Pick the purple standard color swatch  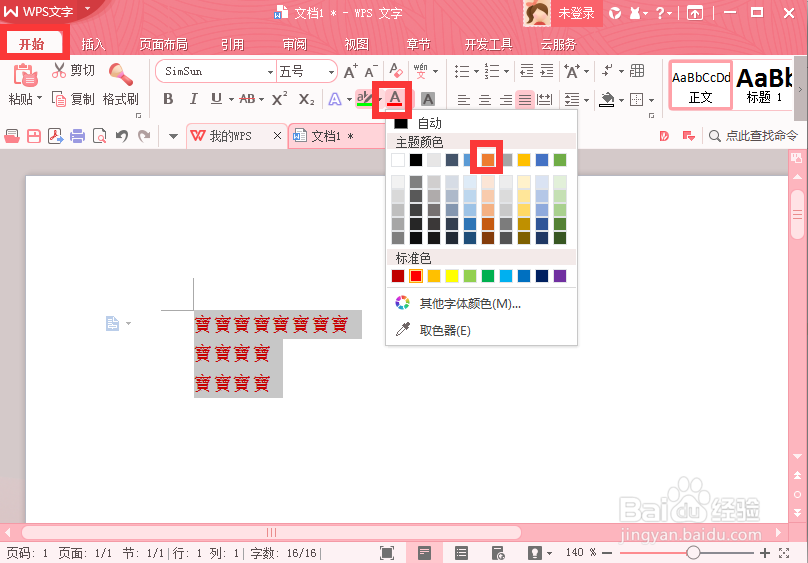[x=560, y=276]
